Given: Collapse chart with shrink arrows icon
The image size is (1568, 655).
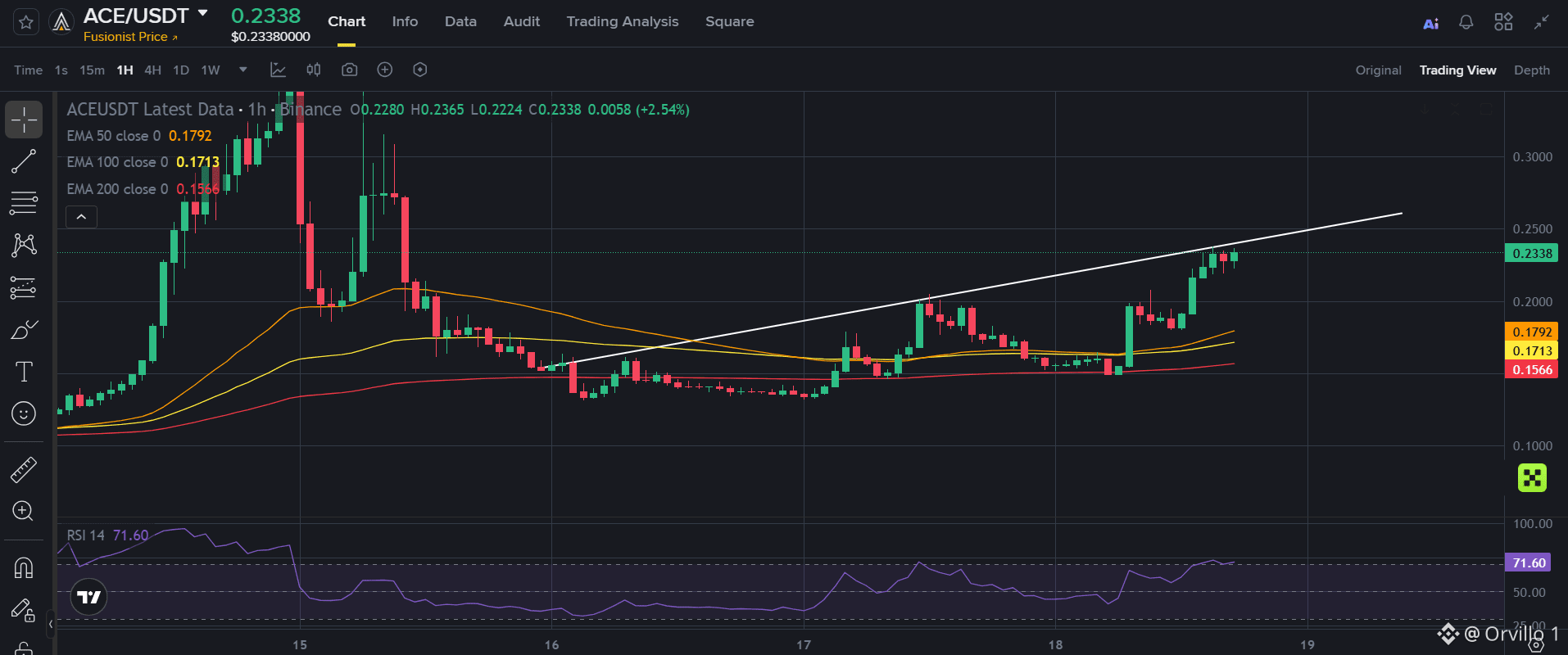Looking at the screenshot, I should tap(1541, 22).
